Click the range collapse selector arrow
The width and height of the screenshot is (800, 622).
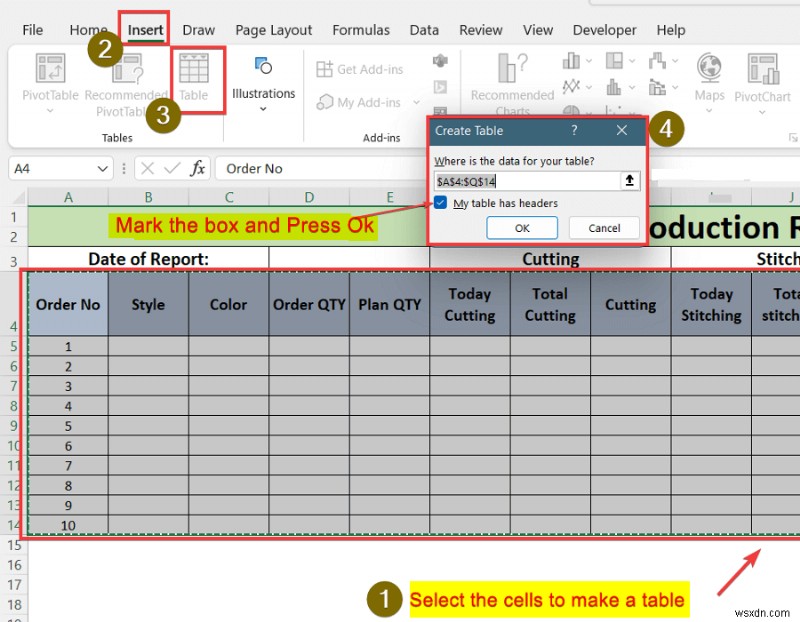[x=629, y=181]
